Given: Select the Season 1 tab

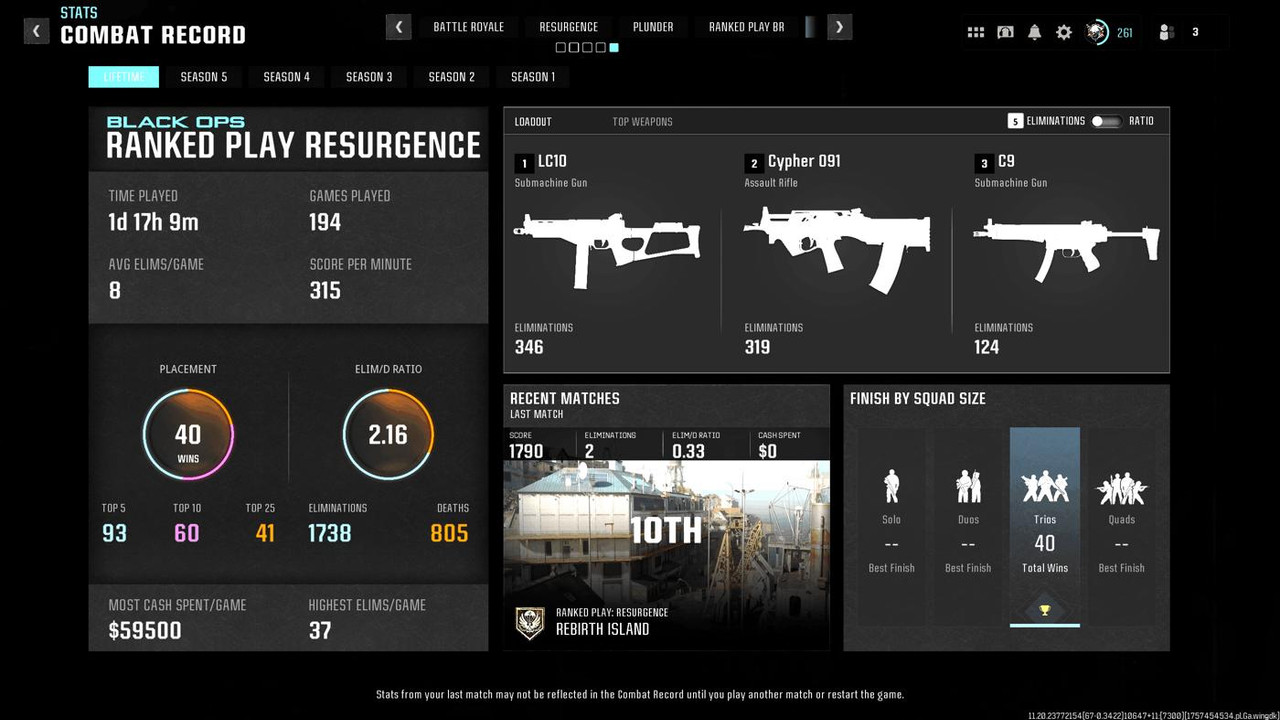Looking at the screenshot, I should [533, 77].
